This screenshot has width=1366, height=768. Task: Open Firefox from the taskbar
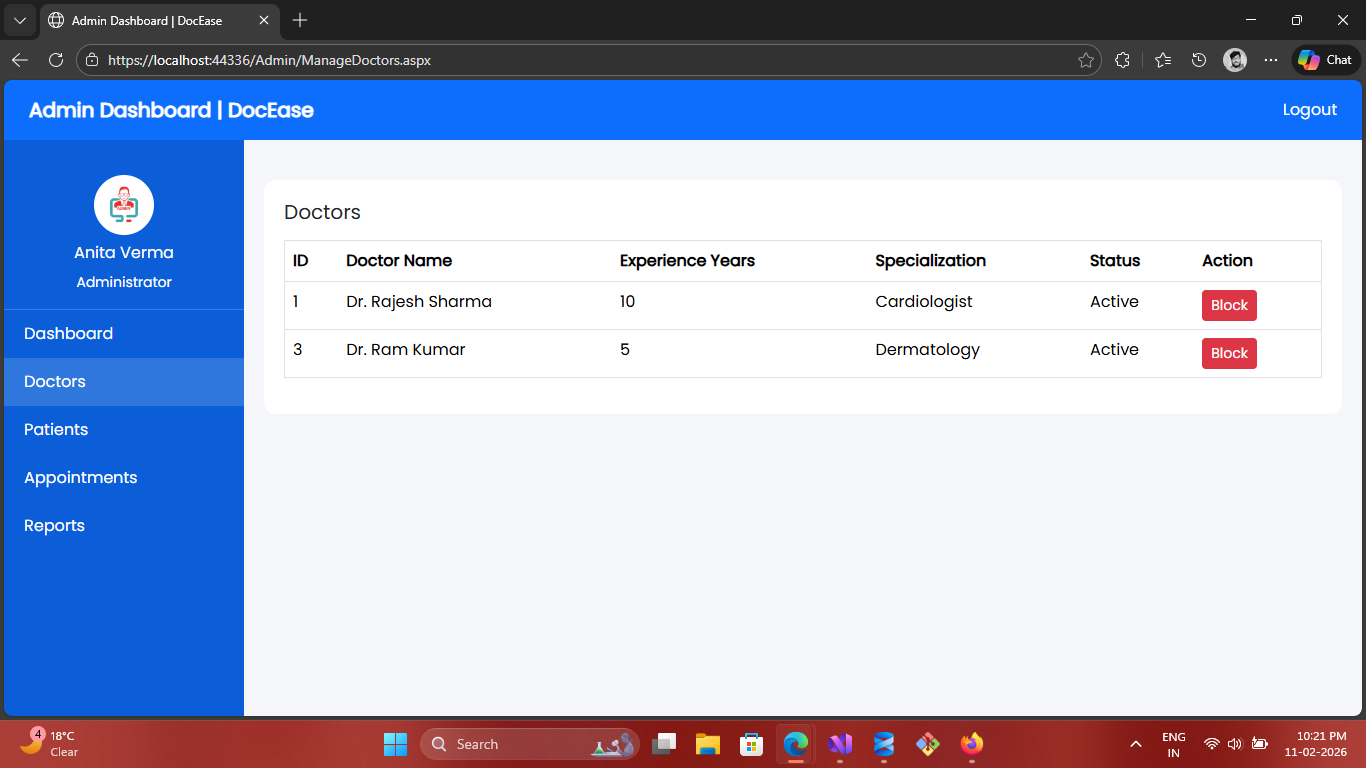[x=971, y=744]
